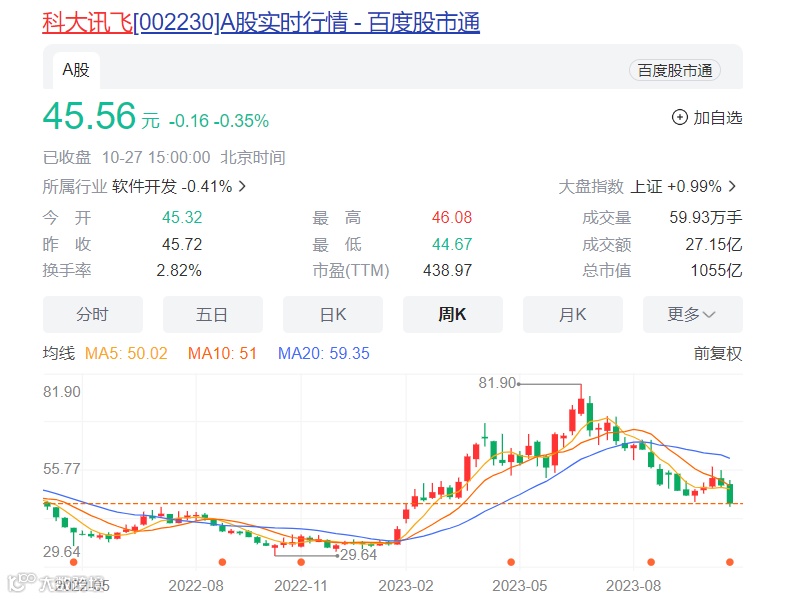This screenshot has width=789, height=599.
Task: Click the orange event dot below 2022-11
Action: 301,562
